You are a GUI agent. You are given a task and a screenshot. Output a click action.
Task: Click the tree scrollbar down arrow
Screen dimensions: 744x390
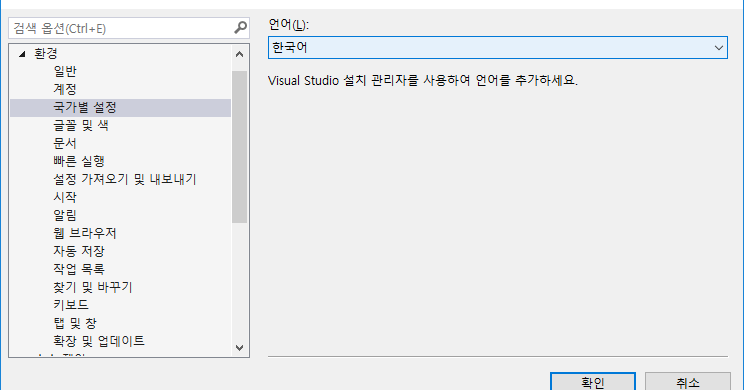pos(240,348)
